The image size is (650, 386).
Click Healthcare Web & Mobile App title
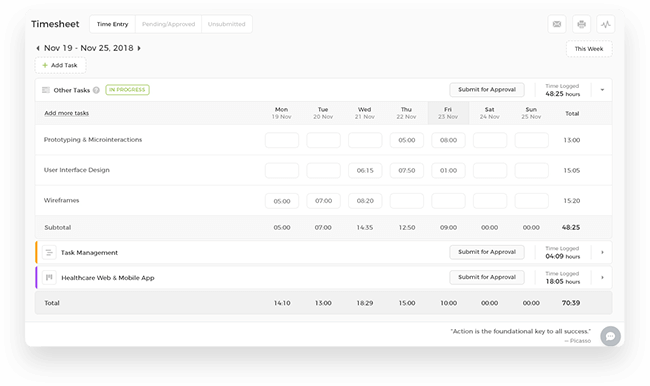108,278
